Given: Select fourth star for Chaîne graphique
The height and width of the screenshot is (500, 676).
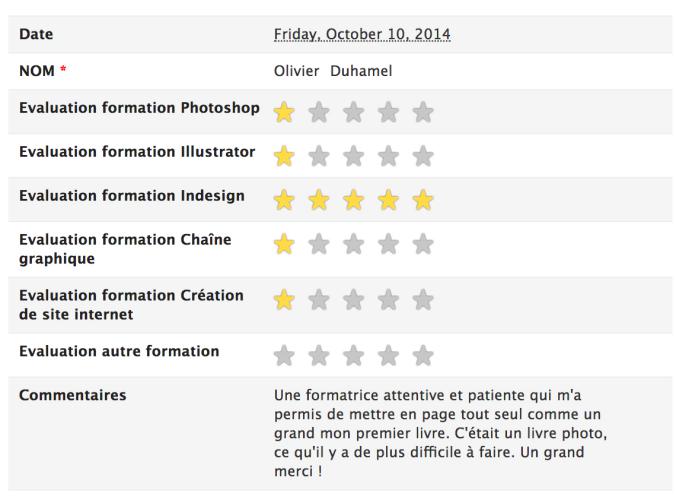Looking at the screenshot, I should point(388,244).
